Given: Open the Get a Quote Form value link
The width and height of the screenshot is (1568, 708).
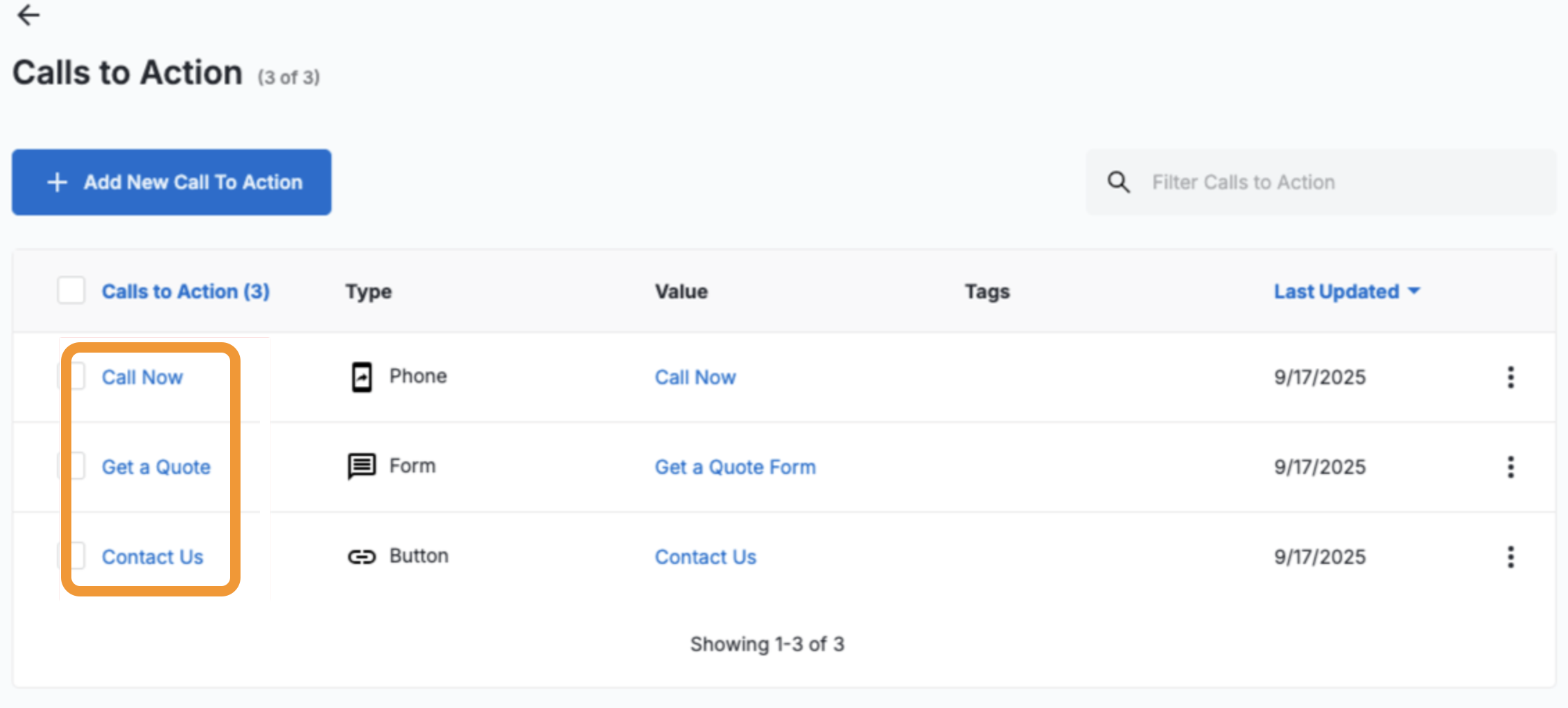Looking at the screenshot, I should (x=735, y=468).
